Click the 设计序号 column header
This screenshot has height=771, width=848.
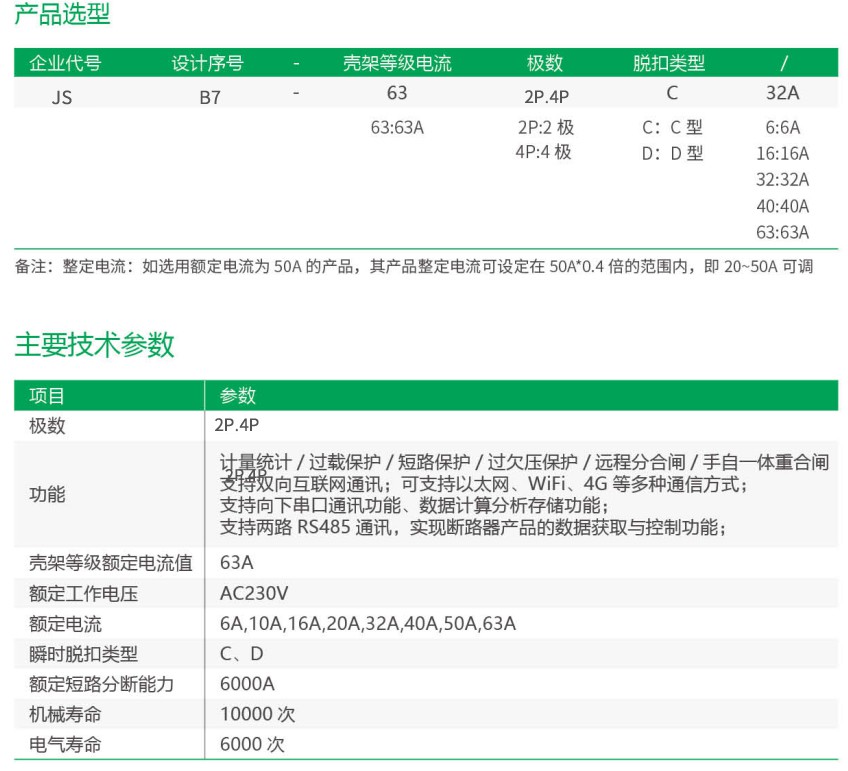pos(207,63)
